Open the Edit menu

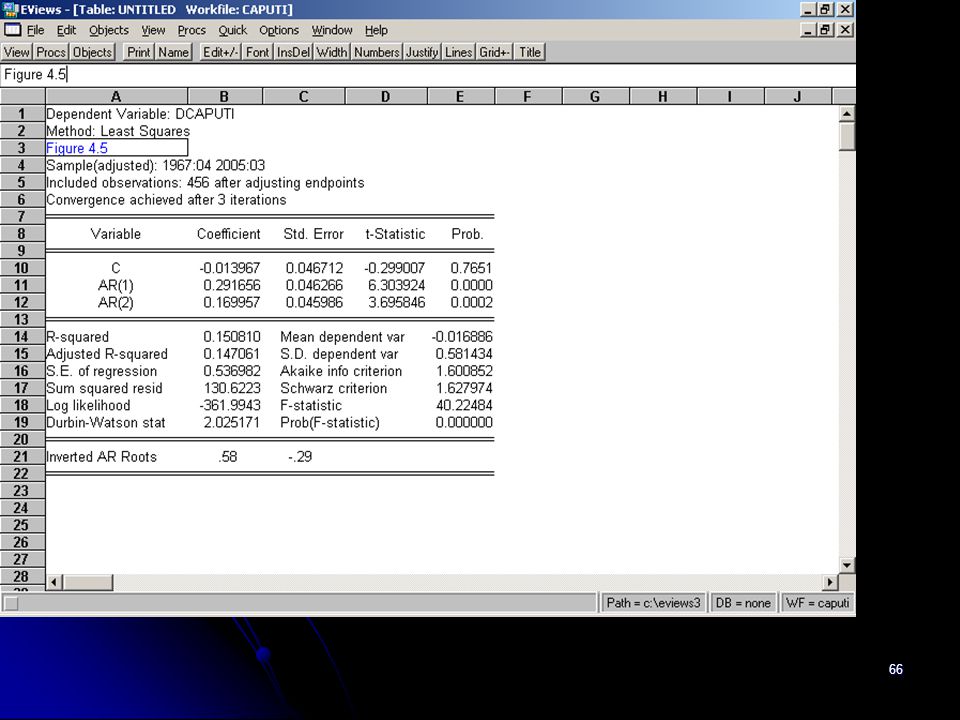66,30
